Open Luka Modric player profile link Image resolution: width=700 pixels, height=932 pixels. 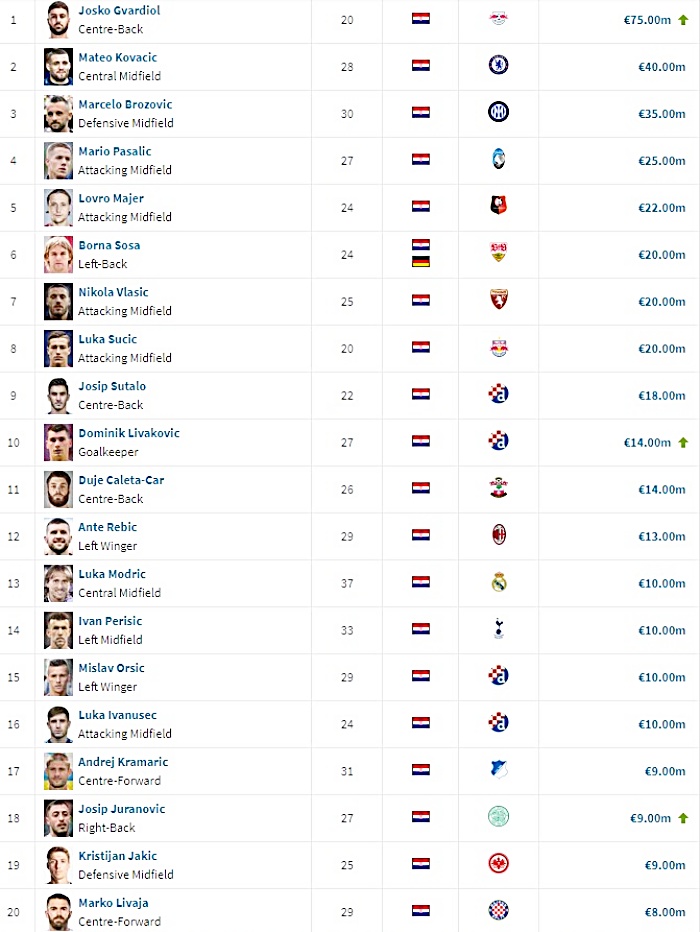(x=112, y=574)
